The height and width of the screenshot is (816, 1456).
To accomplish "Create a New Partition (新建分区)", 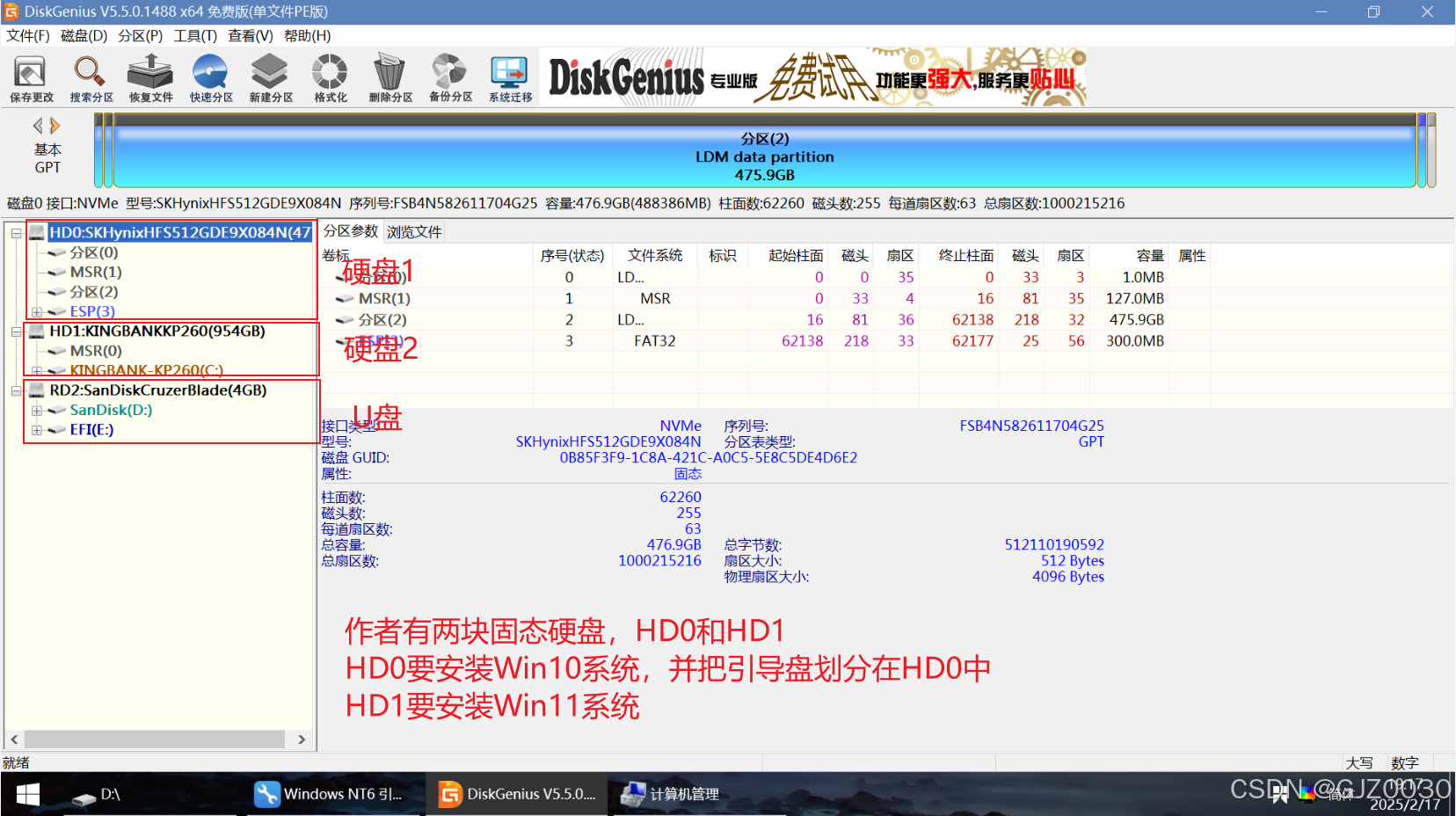I will [270, 78].
